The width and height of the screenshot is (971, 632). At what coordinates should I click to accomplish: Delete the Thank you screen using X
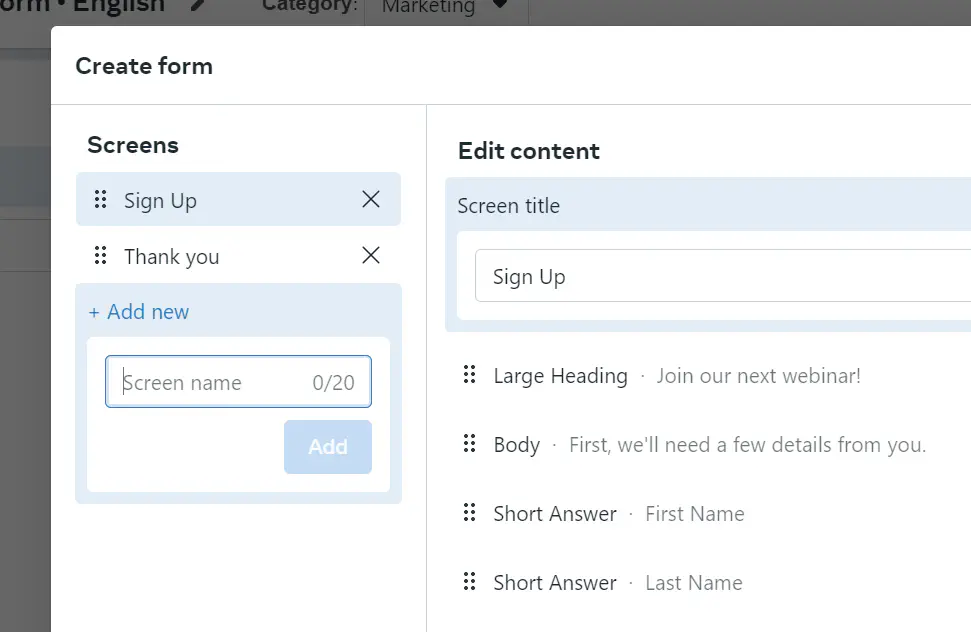click(371, 256)
